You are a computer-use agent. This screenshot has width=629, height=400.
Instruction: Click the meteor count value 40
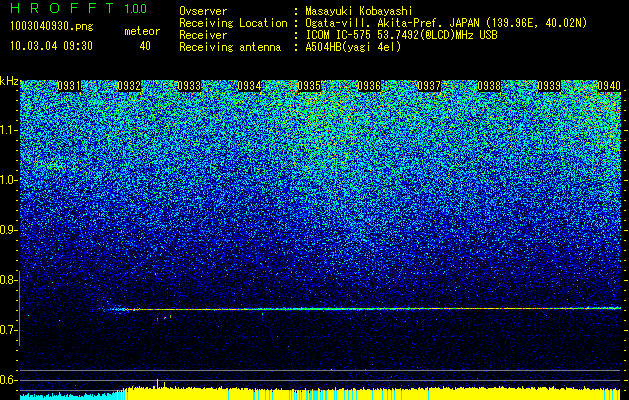pyautogui.click(x=145, y=46)
